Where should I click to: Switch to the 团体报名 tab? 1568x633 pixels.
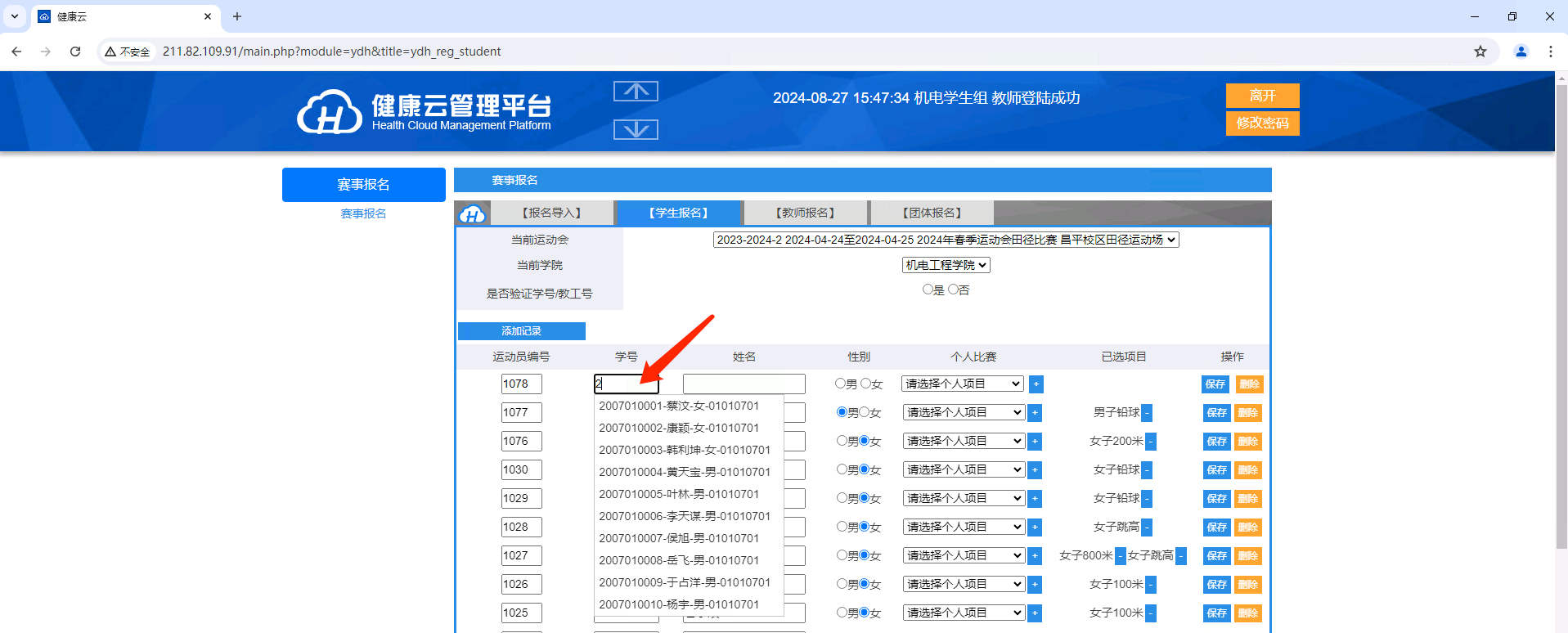pyautogui.click(x=932, y=213)
